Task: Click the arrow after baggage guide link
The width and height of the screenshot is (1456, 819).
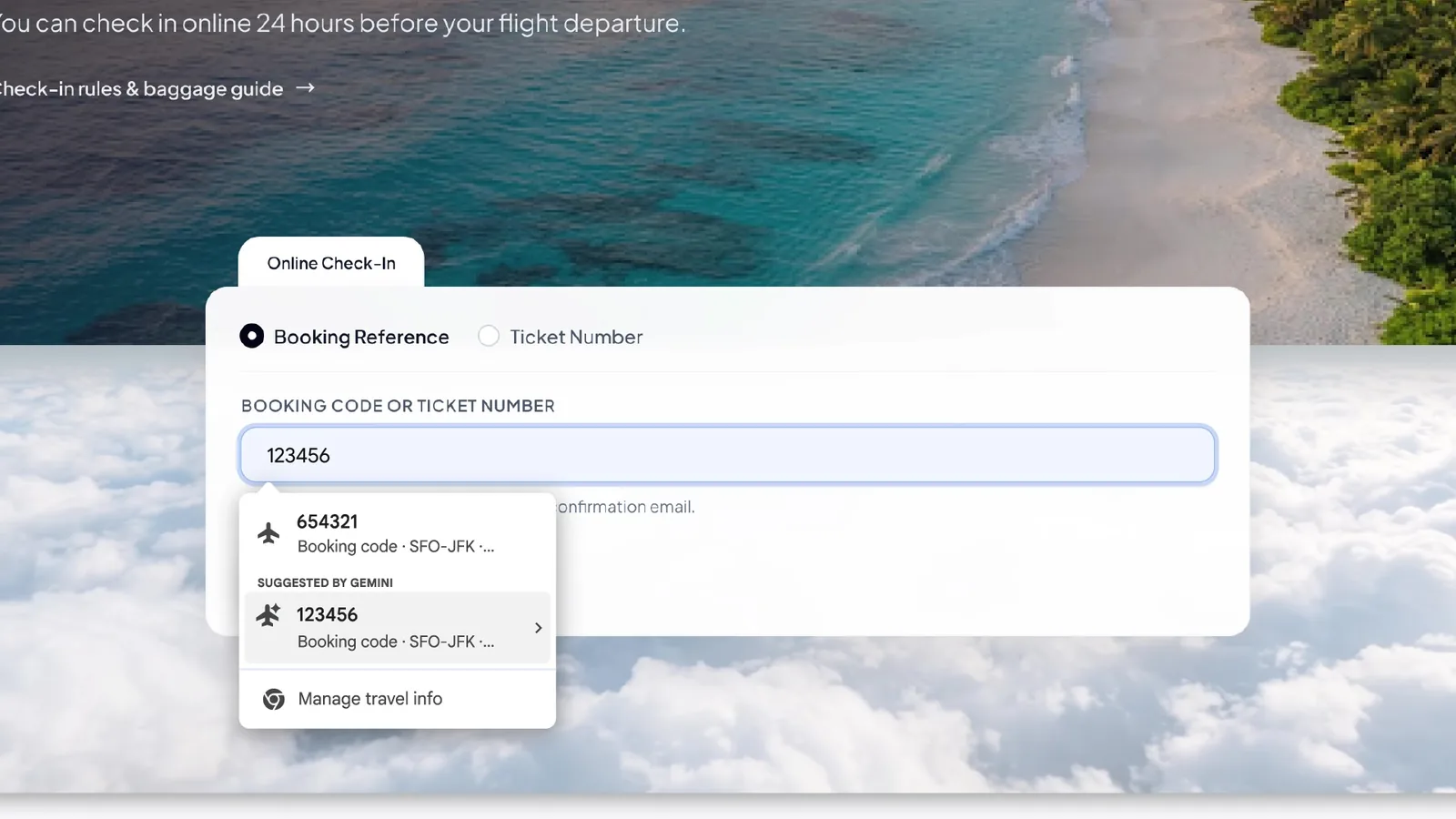Action: [306, 88]
